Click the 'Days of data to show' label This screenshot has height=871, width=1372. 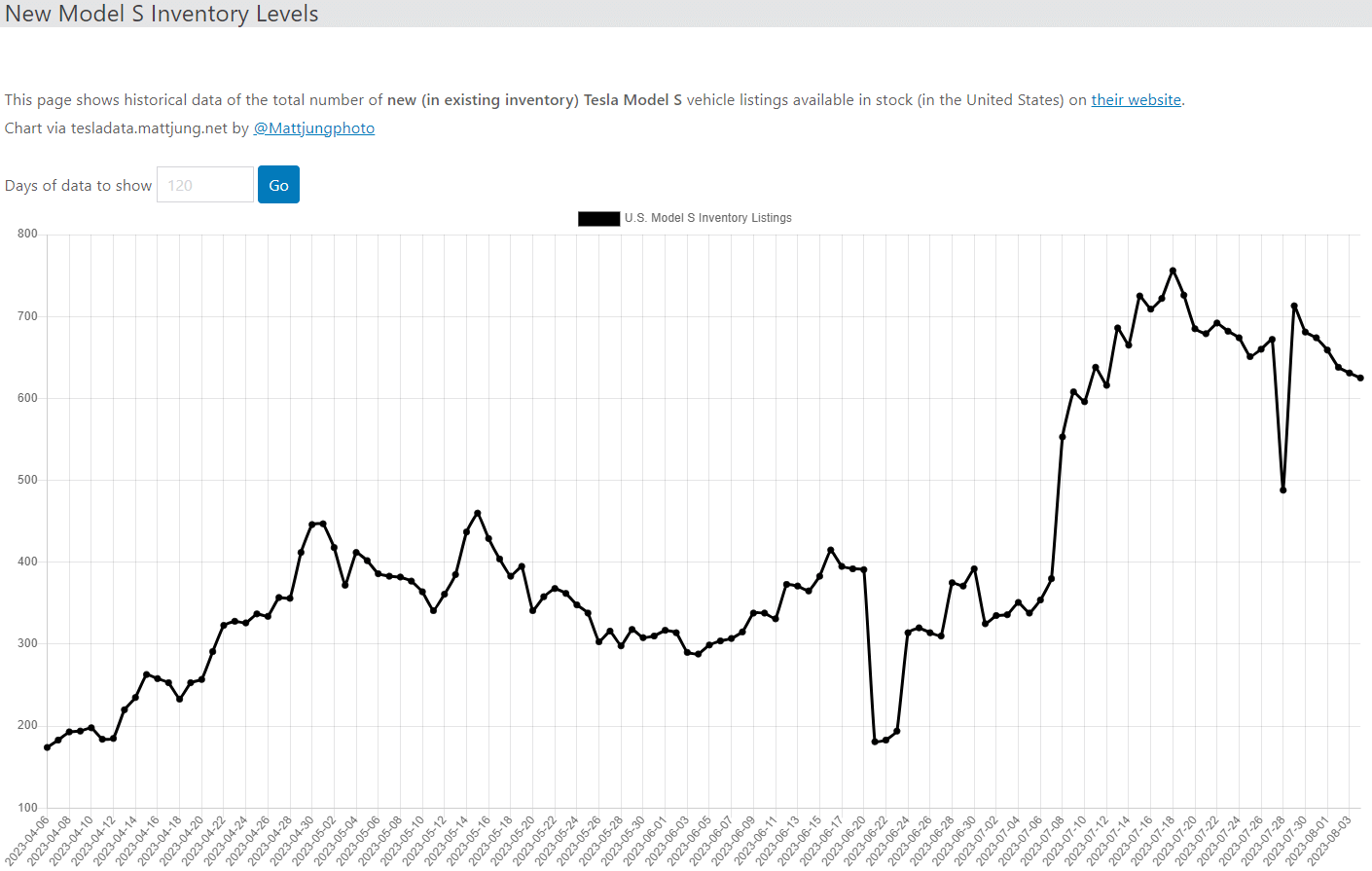tap(79, 186)
